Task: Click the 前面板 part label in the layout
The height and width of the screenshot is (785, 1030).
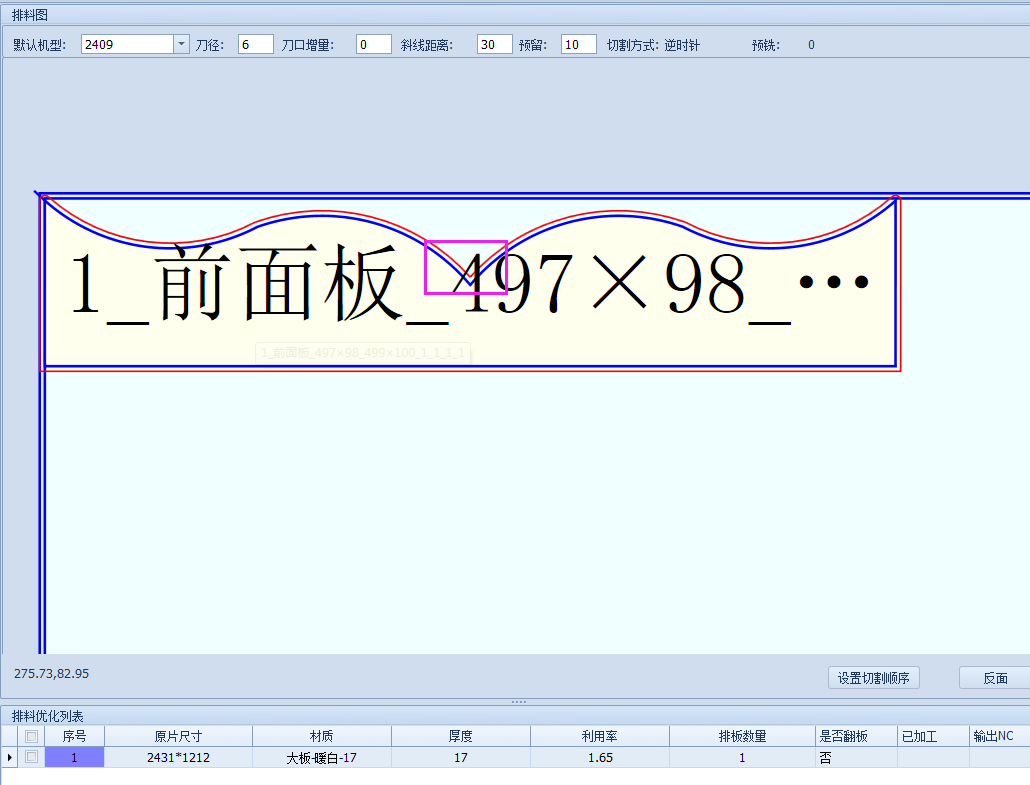Action: 468,284
